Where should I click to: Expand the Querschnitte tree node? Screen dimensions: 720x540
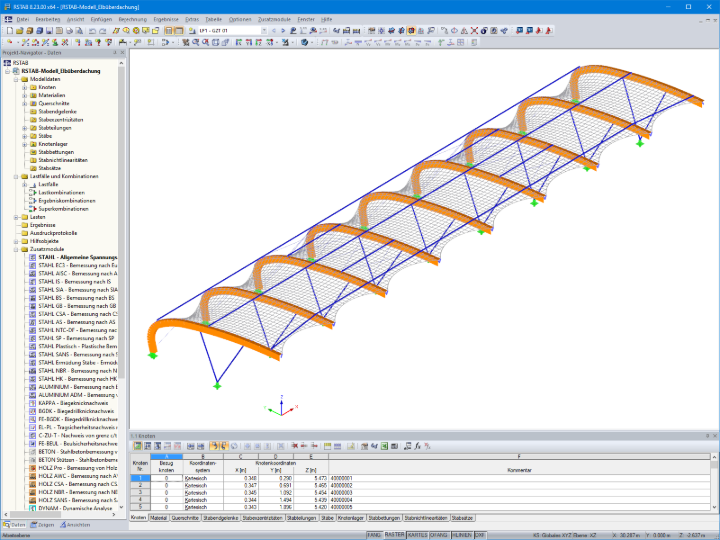24,104
